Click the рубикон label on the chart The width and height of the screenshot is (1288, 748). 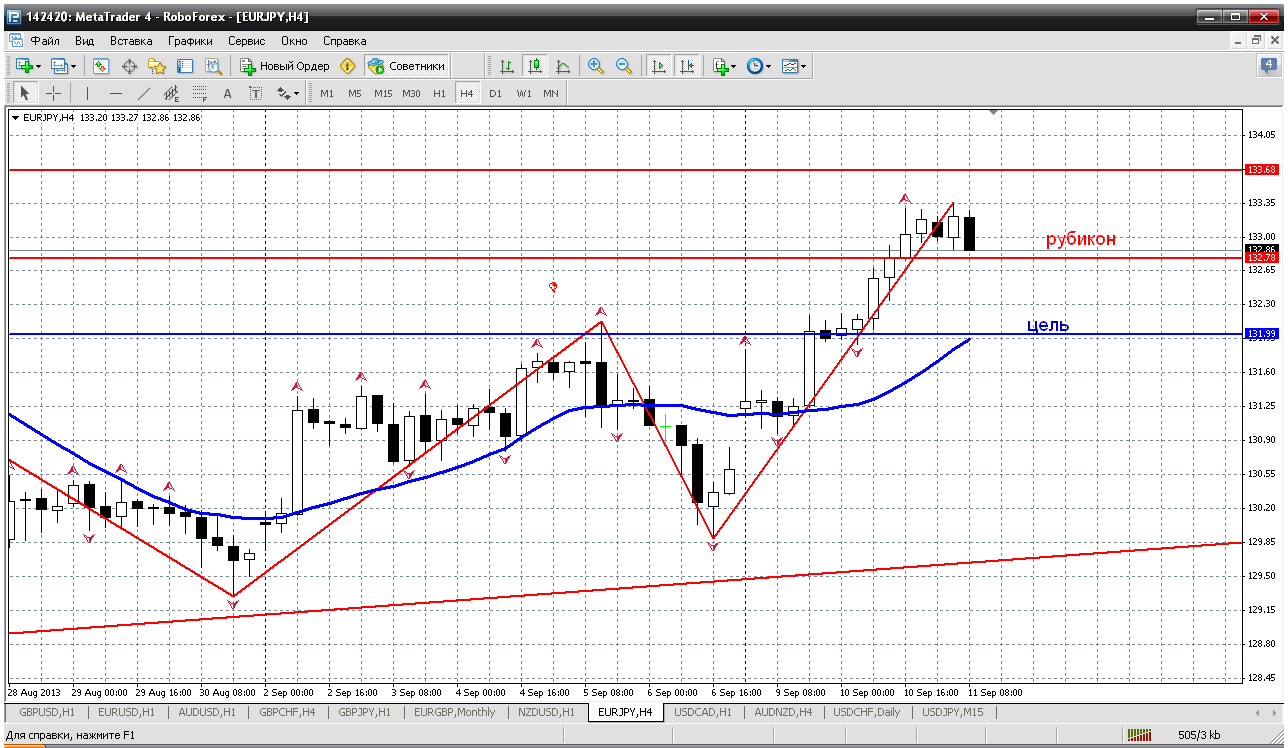click(x=1080, y=239)
